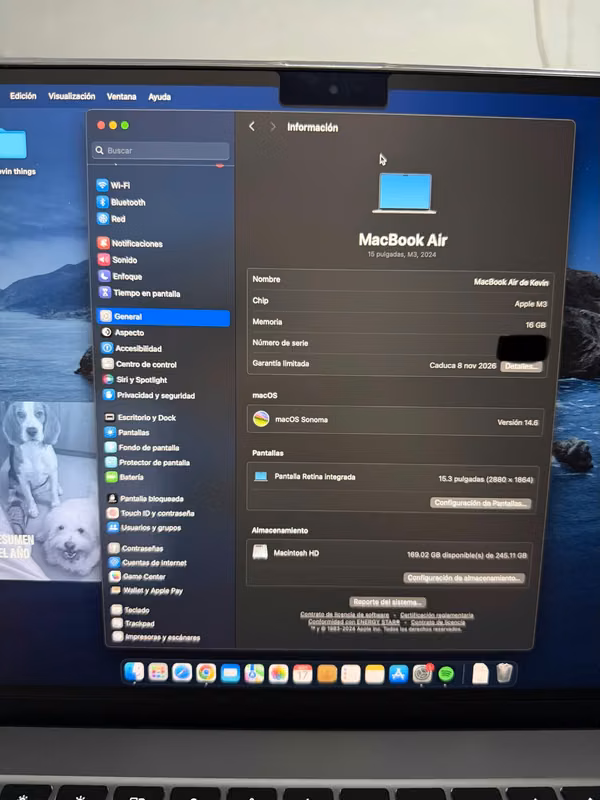Viewport: 600px width, 800px height.
Task: Go back with the left chevron
Action: tap(252, 127)
